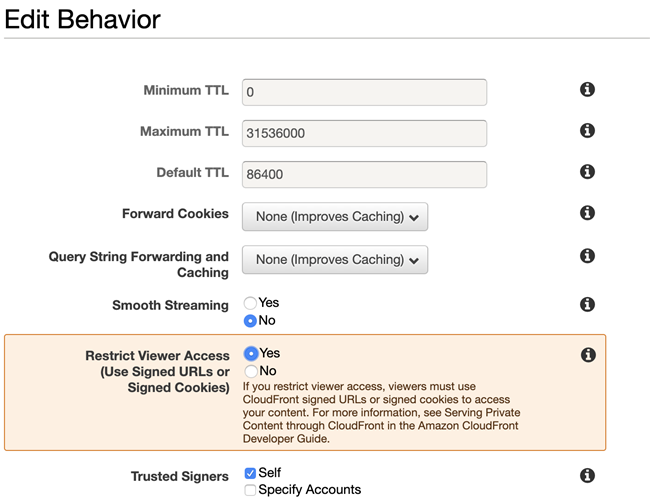
Task: Click into the Default TTL field
Action: click(364, 174)
